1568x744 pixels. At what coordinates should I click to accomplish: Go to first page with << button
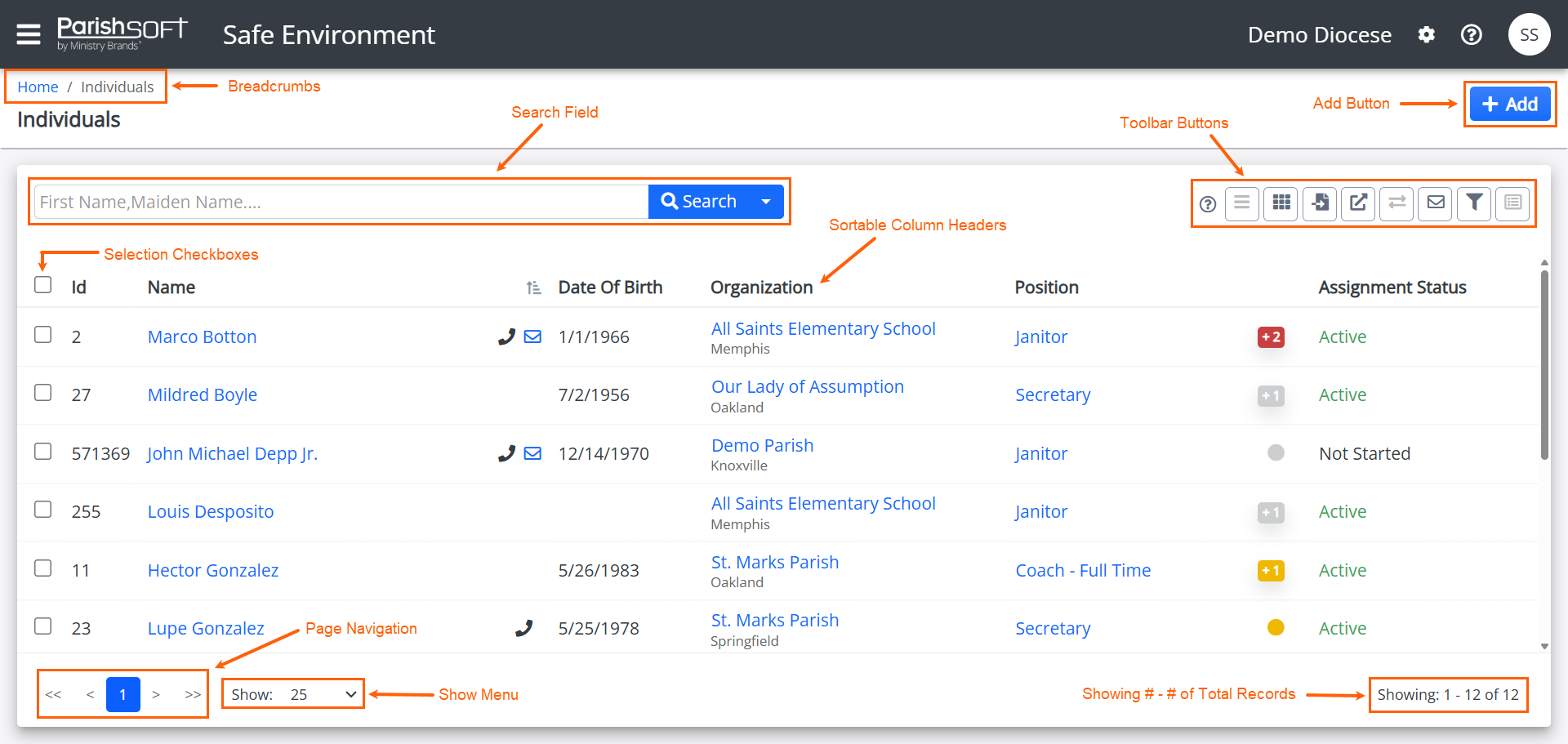(54, 694)
